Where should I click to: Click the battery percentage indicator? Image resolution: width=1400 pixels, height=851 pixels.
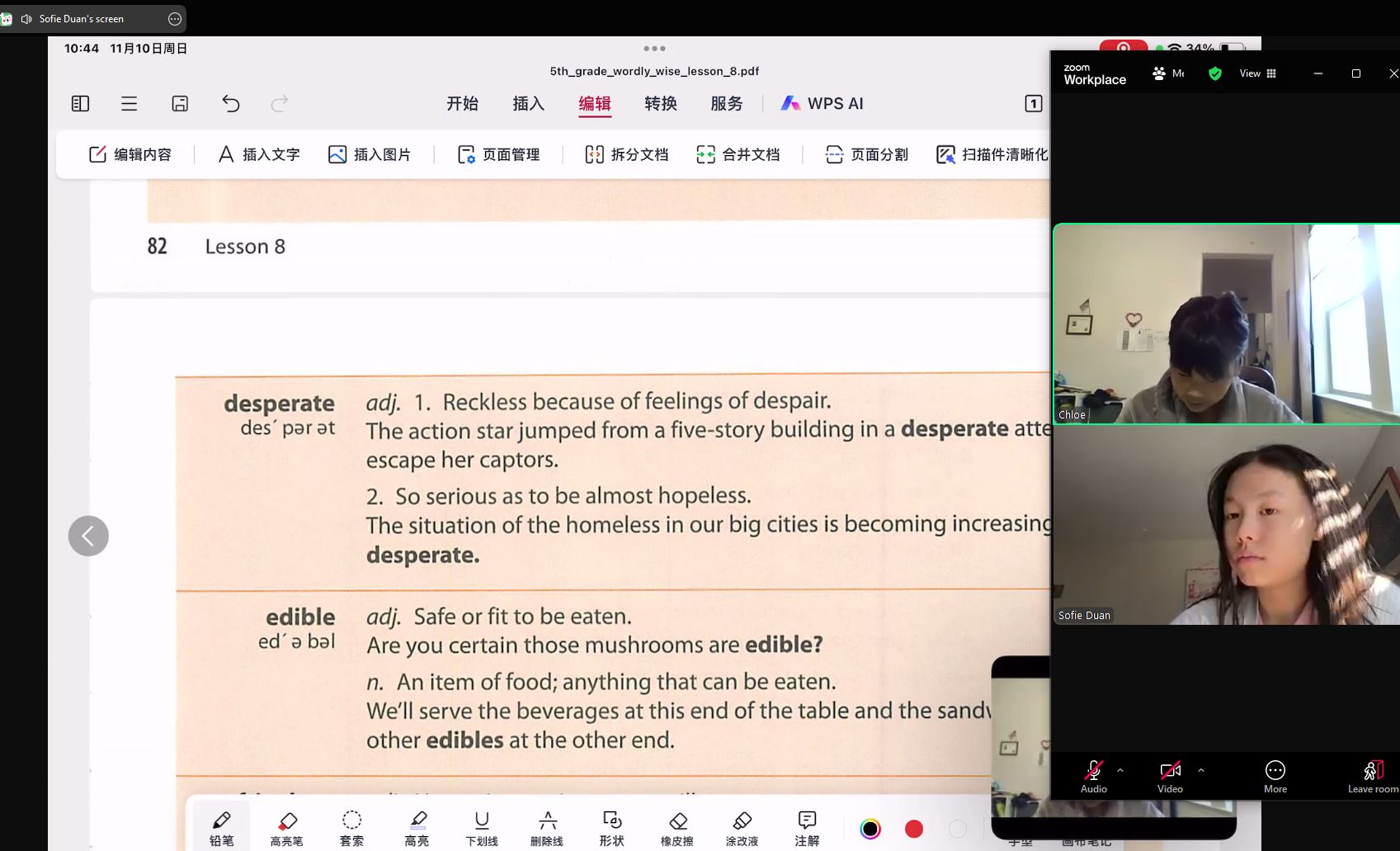1200,48
